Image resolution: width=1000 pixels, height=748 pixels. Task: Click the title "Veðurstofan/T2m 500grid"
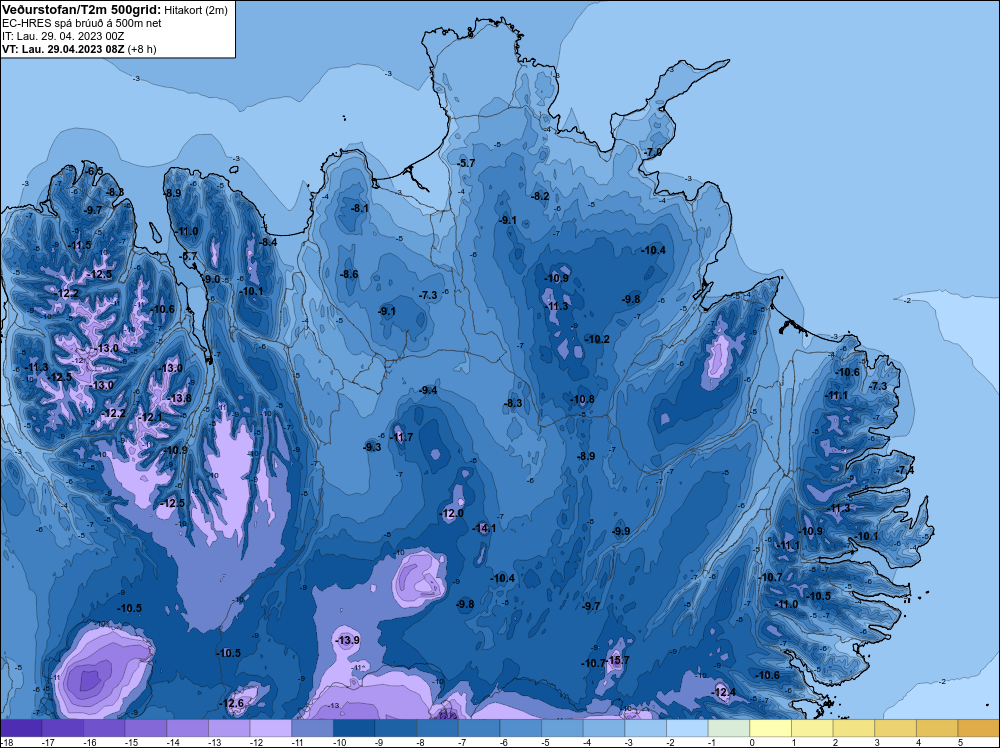coord(82,9)
